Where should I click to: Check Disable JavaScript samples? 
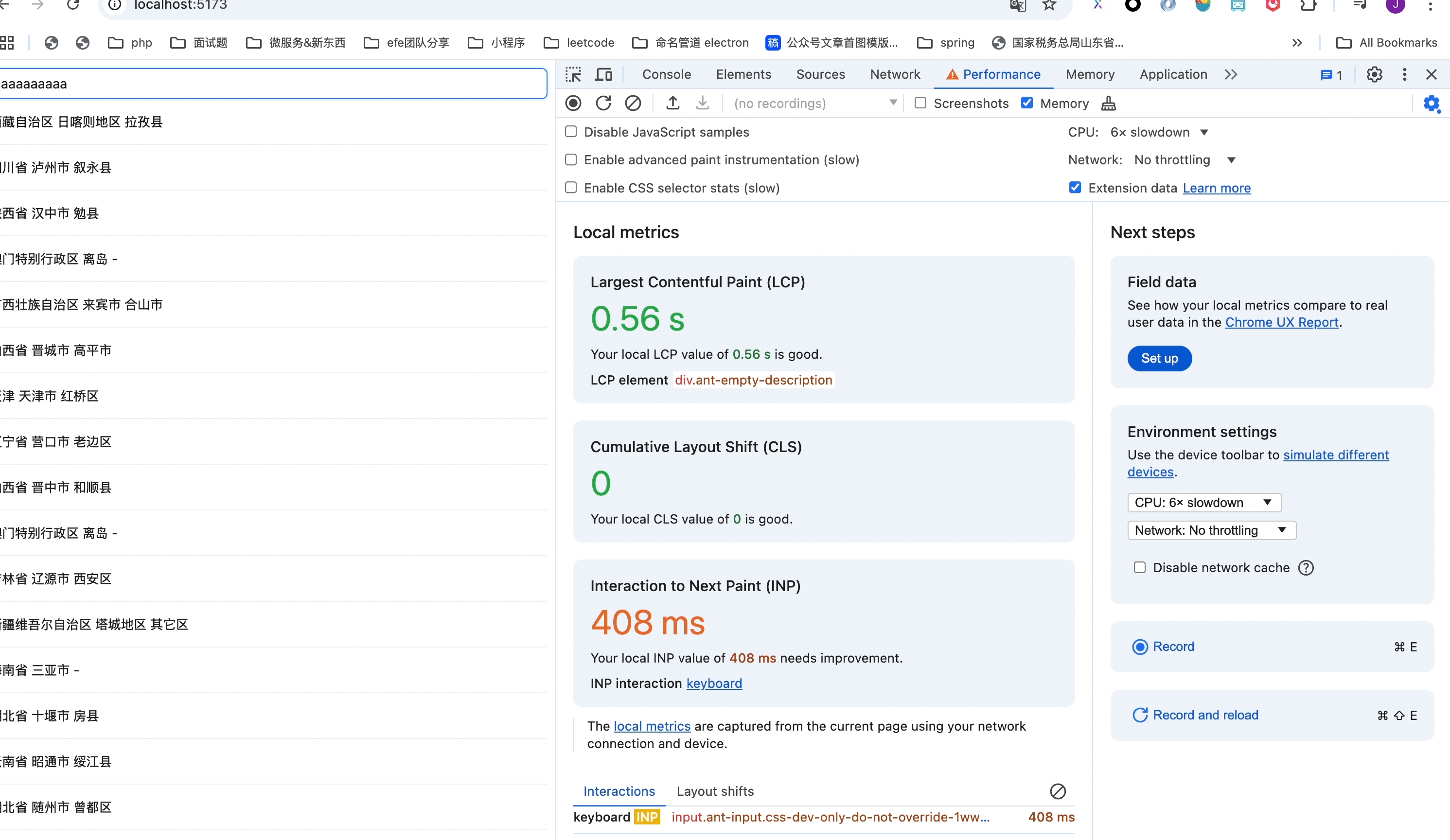point(570,131)
